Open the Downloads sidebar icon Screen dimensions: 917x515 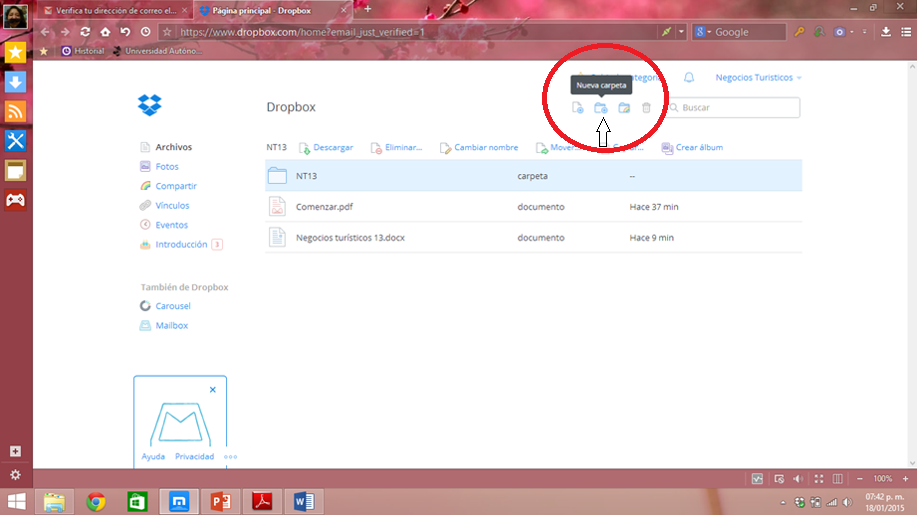tap(15, 82)
